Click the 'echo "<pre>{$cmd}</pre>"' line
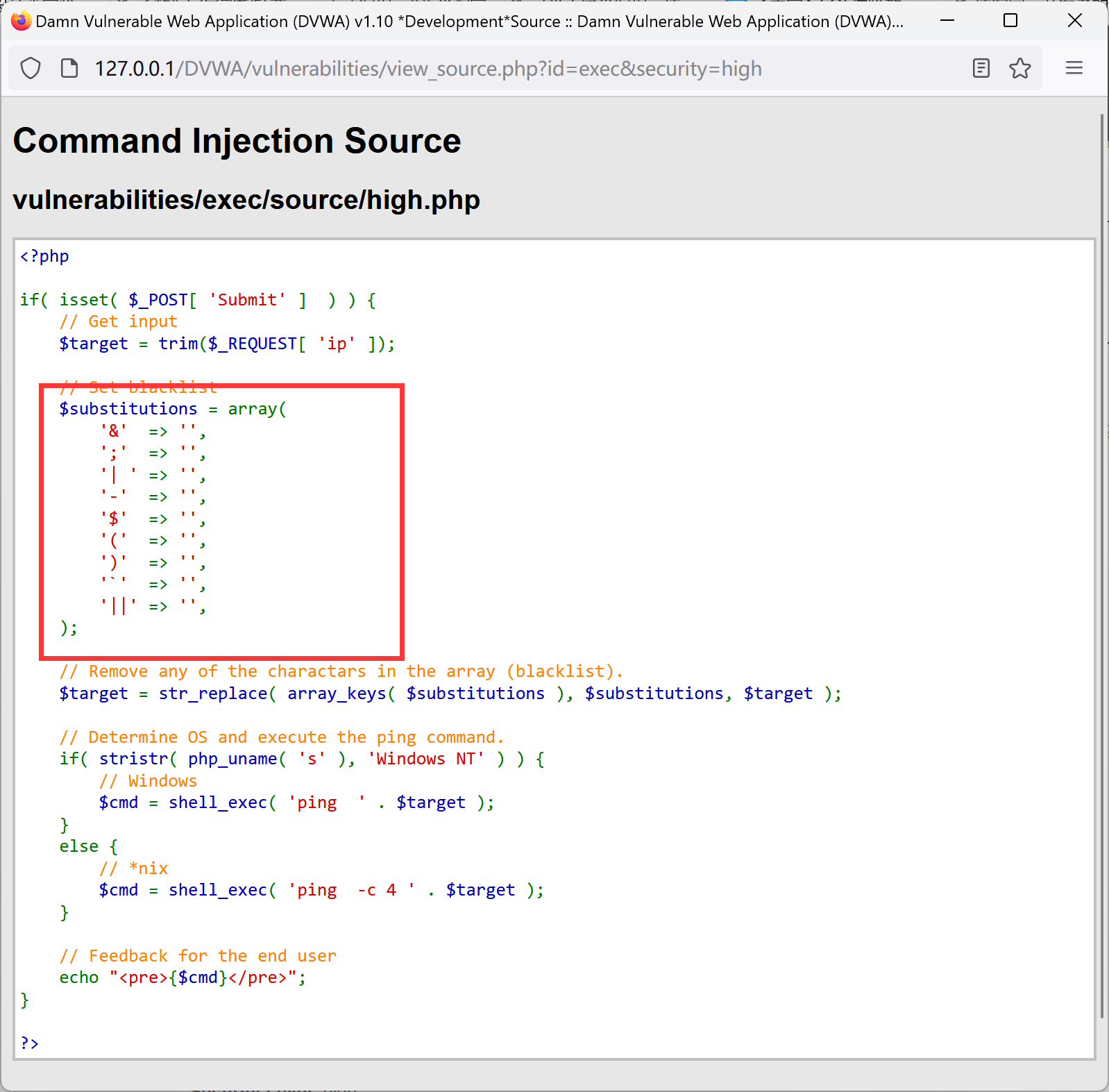The image size is (1109, 1092). pos(183,977)
